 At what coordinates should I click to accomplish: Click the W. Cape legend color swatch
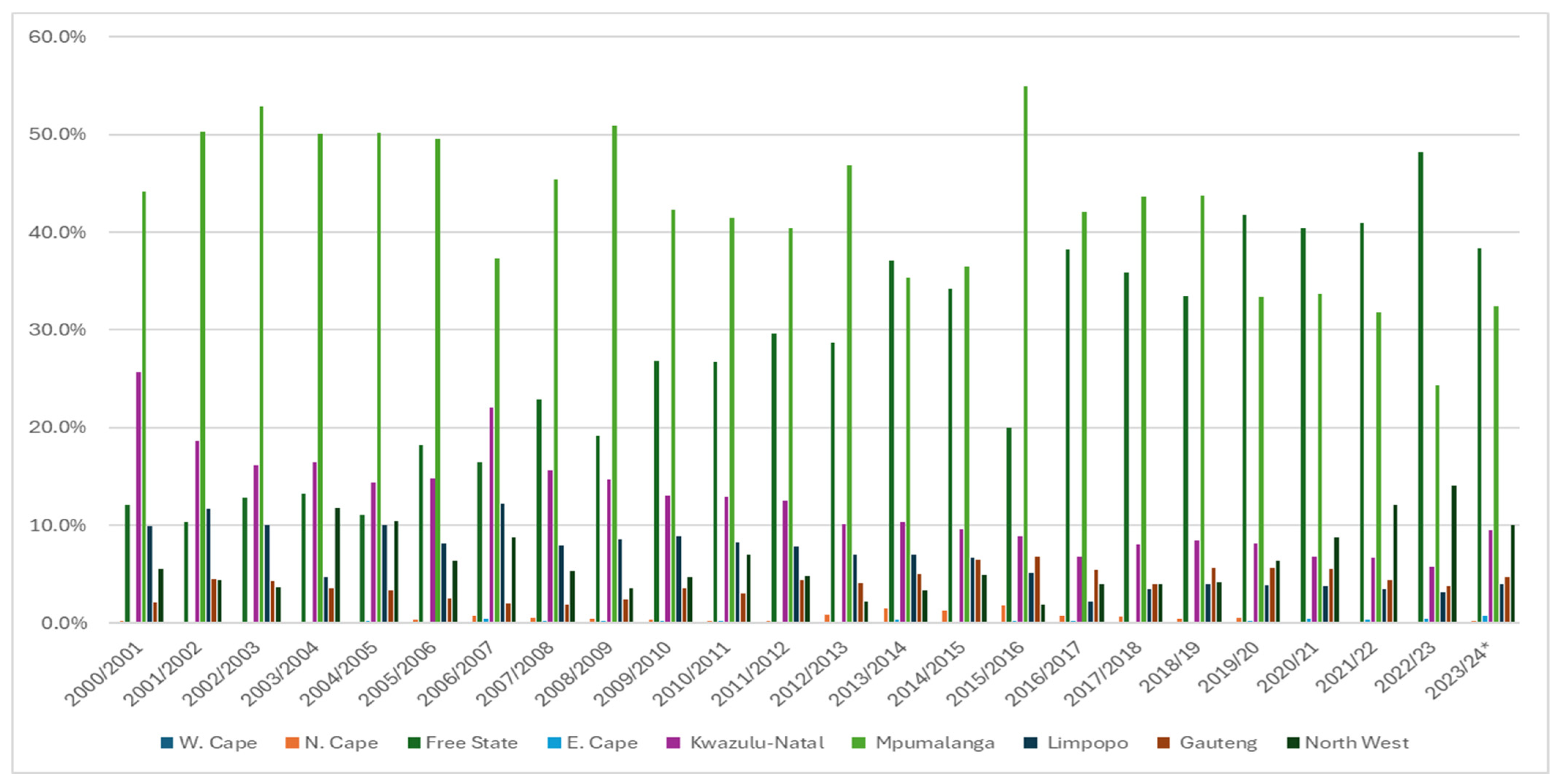167,742
